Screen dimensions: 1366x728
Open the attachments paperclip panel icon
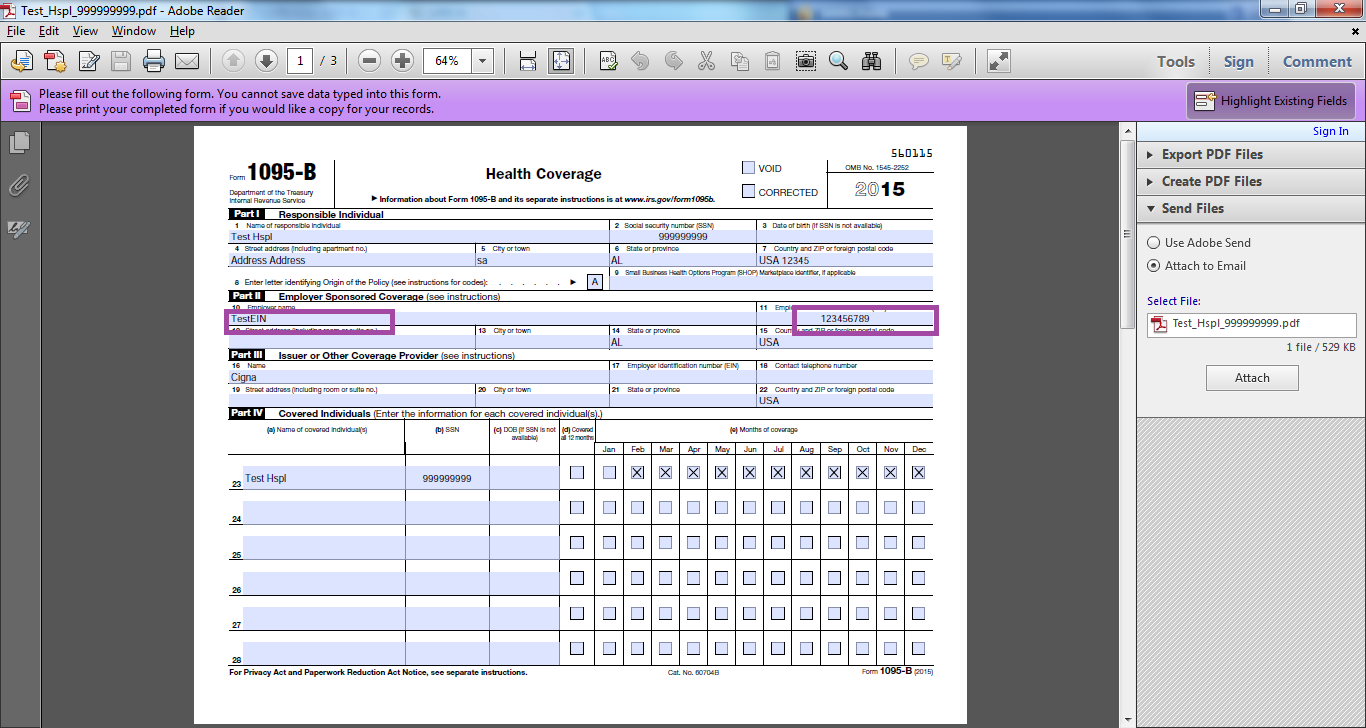tap(19, 186)
